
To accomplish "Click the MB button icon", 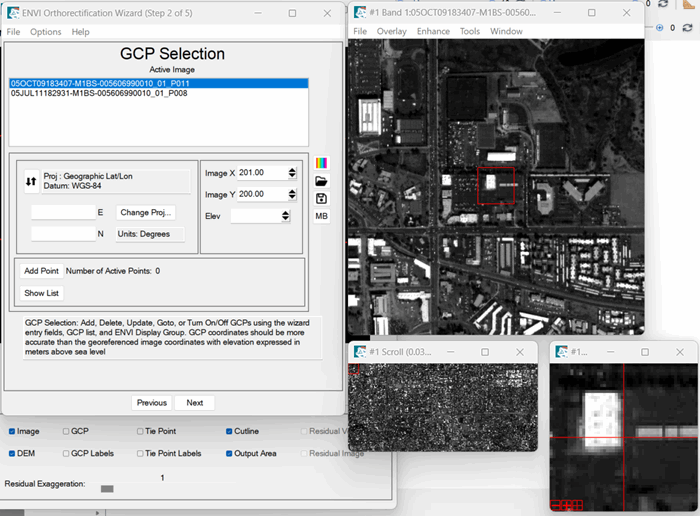I will click(321, 216).
